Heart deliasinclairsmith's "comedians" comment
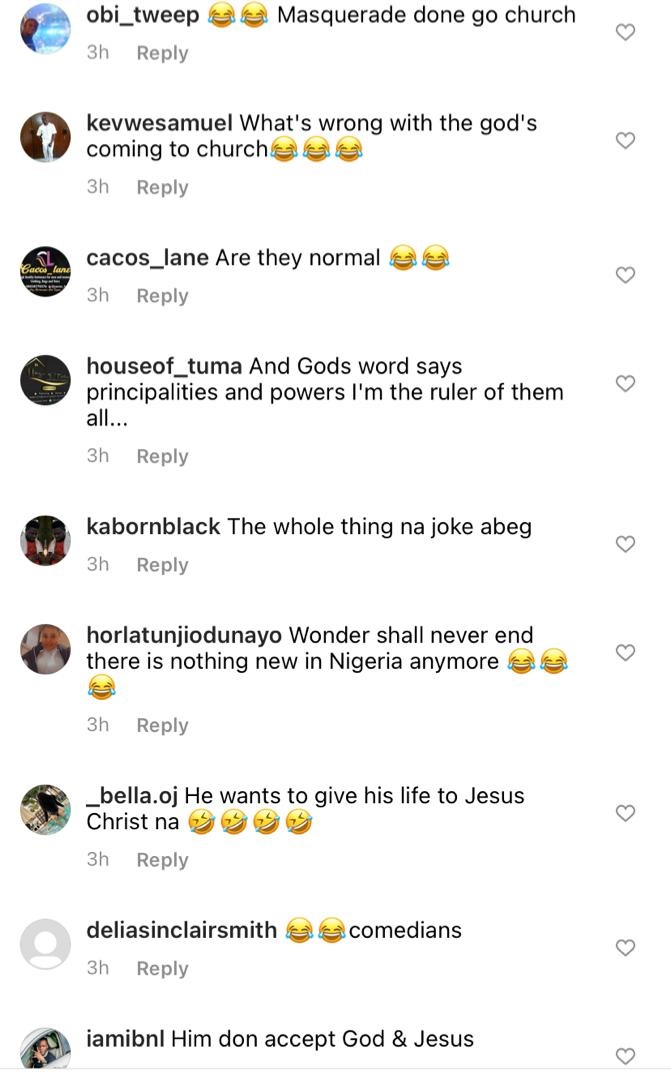The image size is (671, 1080). click(625, 947)
